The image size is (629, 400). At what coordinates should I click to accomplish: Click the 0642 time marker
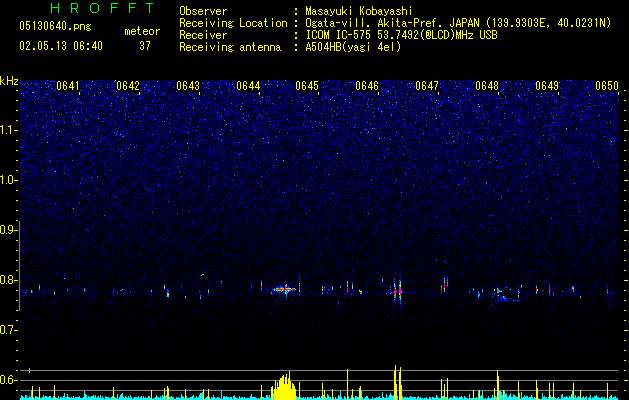(128, 86)
